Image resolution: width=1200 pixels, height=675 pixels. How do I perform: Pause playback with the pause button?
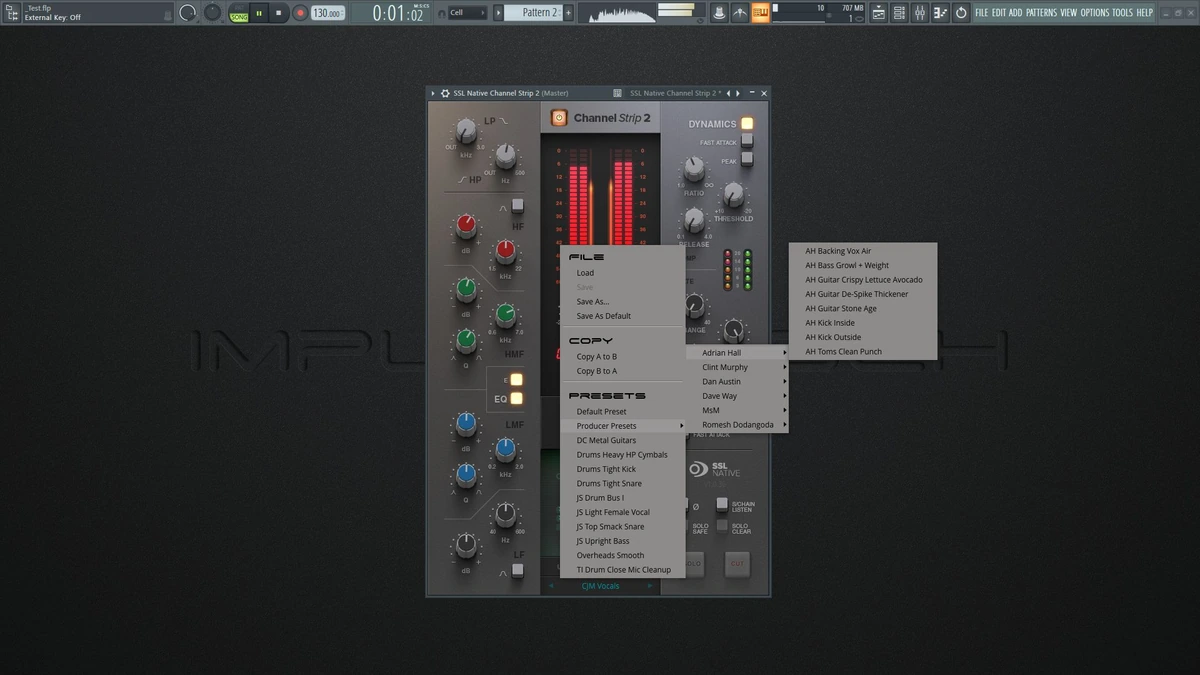259,13
